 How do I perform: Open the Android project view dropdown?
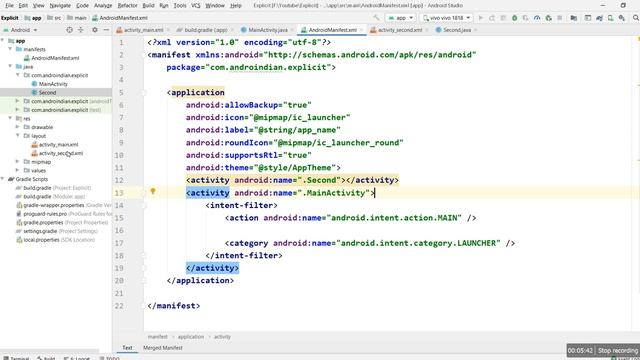point(20,30)
